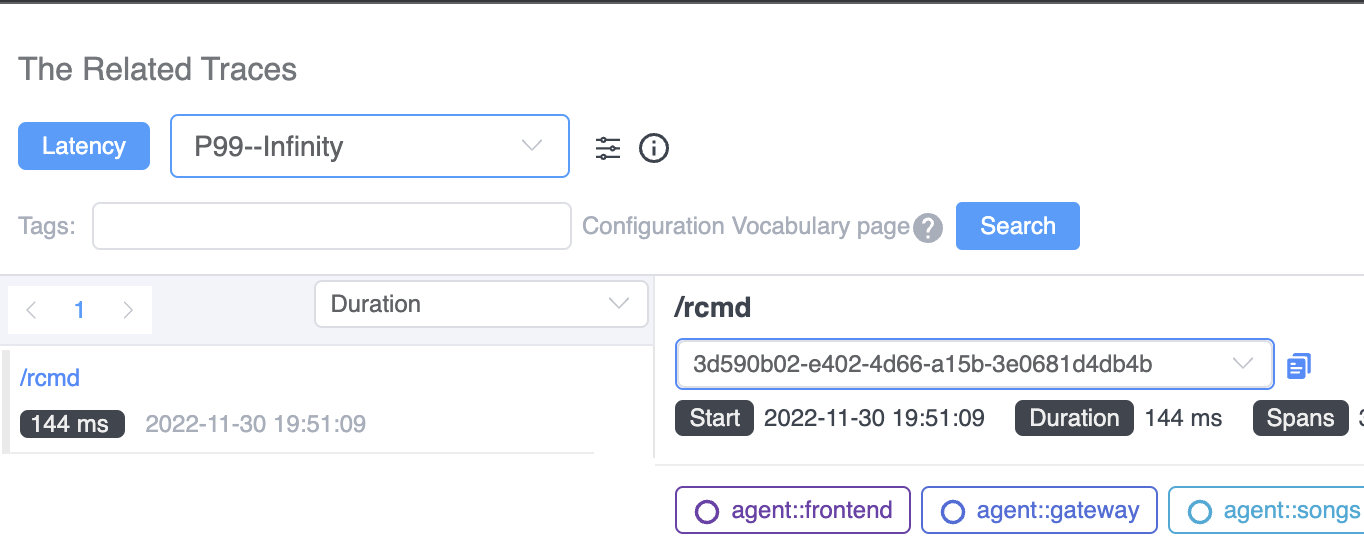Select page number 1
Viewport: 1364px width, 558px height.
pyautogui.click(x=80, y=310)
